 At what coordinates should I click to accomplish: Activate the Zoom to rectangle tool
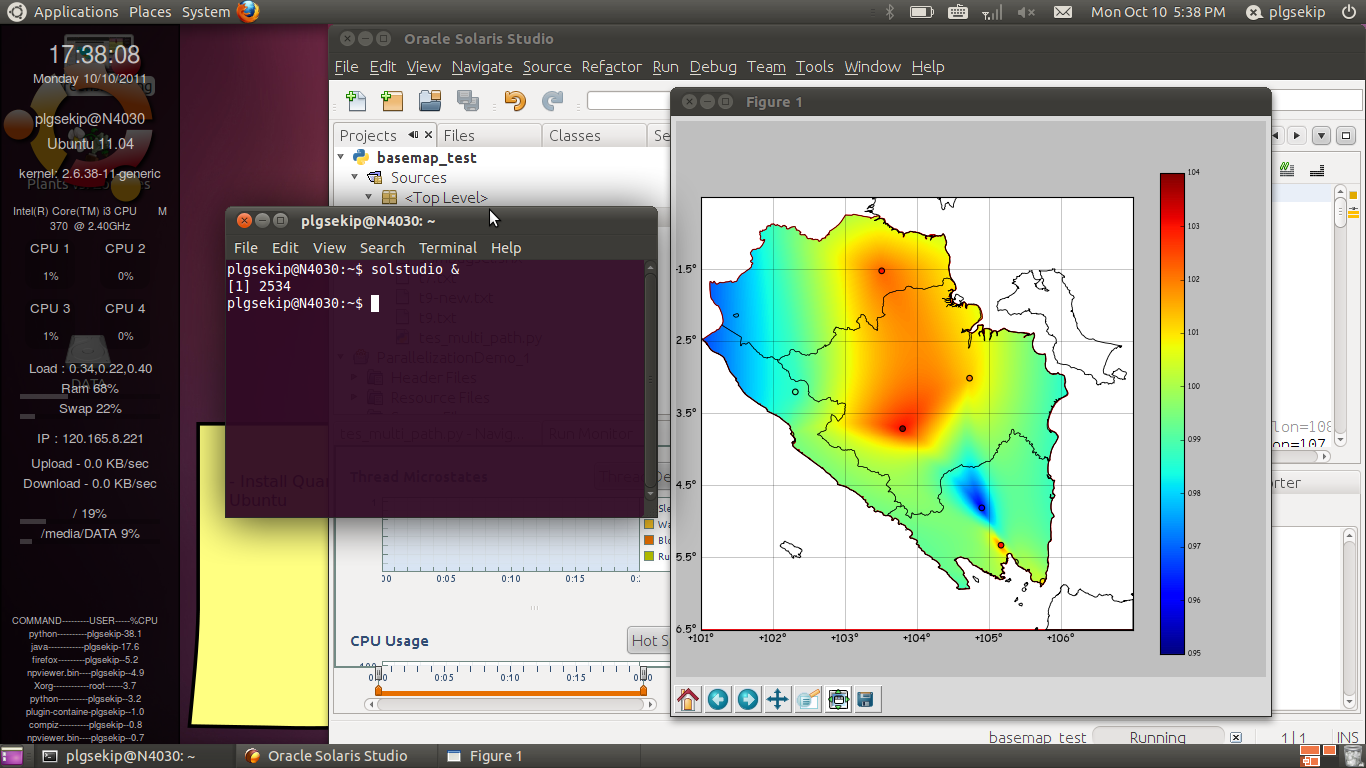[808, 699]
